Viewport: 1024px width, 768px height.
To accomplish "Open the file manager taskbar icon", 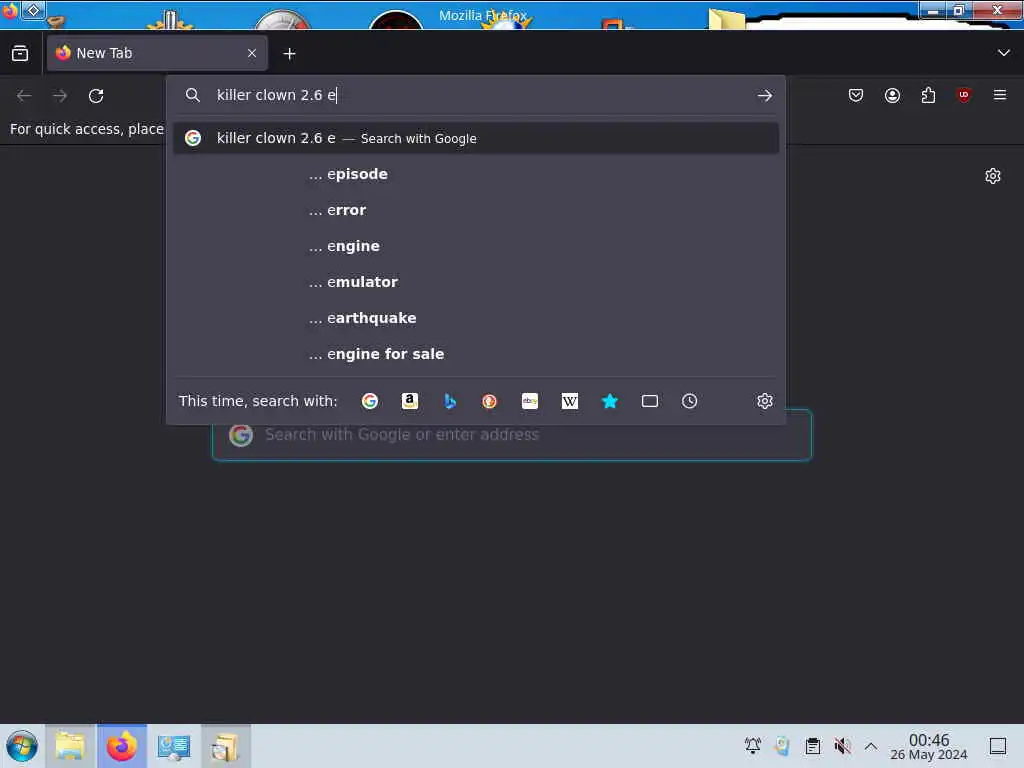I will pos(71,746).
